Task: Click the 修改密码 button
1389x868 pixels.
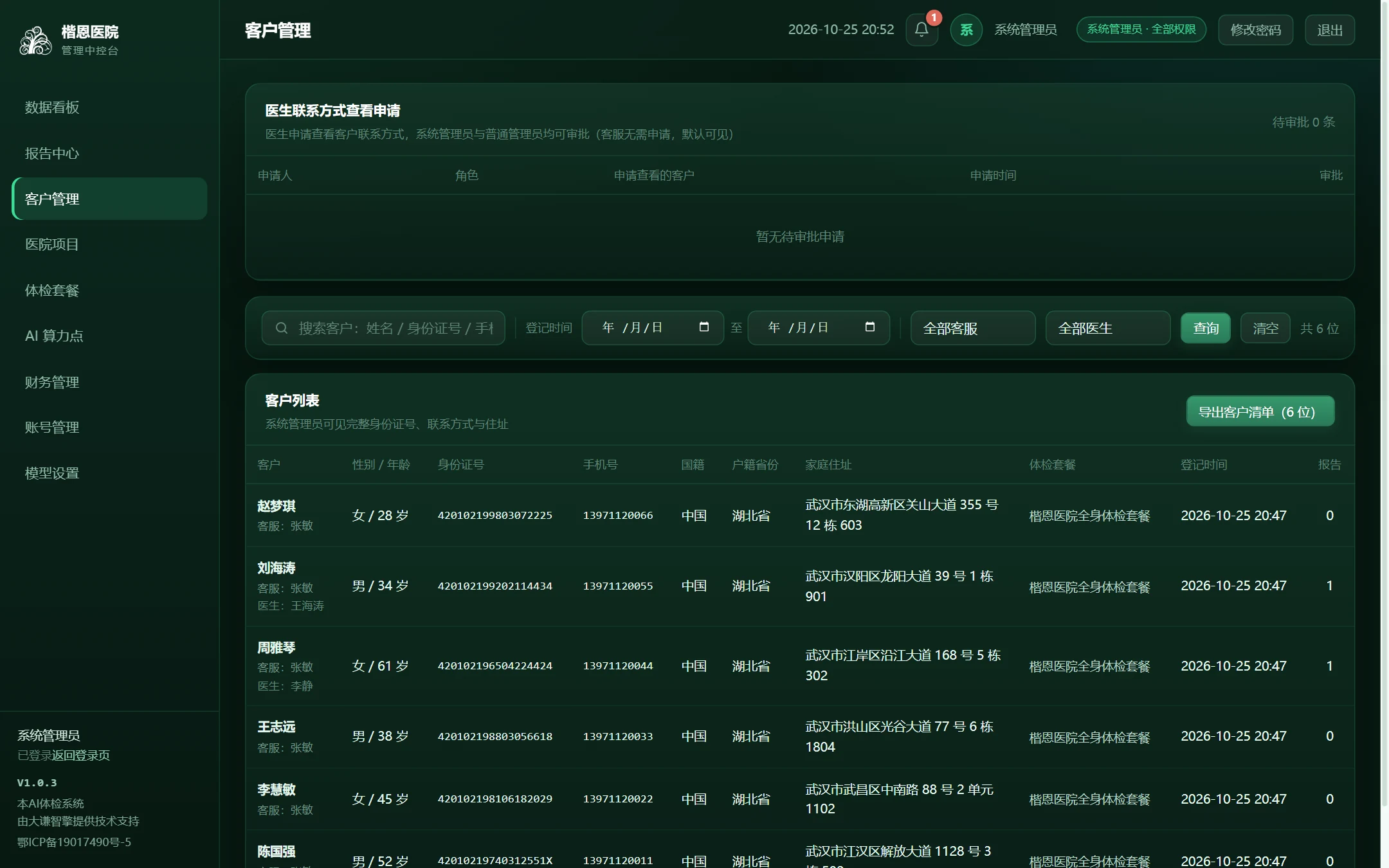Action: [x=1255, y=30]
